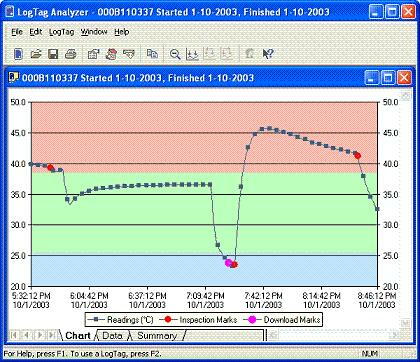Click the small icon at chart's bottom-right corner

click(405, 323)
